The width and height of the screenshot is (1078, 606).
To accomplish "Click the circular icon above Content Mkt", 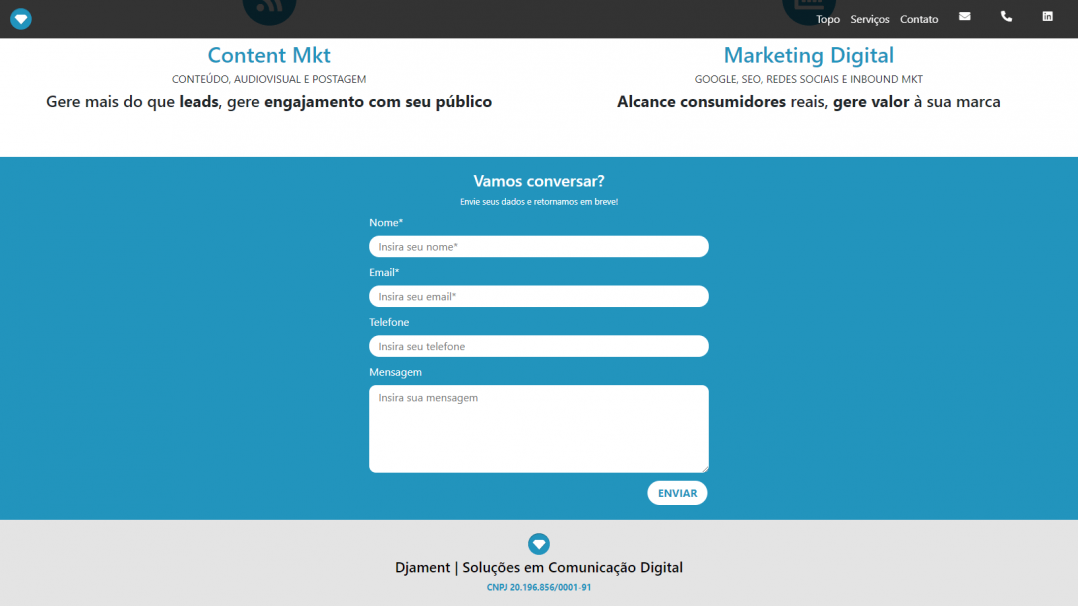I will 268,10.
